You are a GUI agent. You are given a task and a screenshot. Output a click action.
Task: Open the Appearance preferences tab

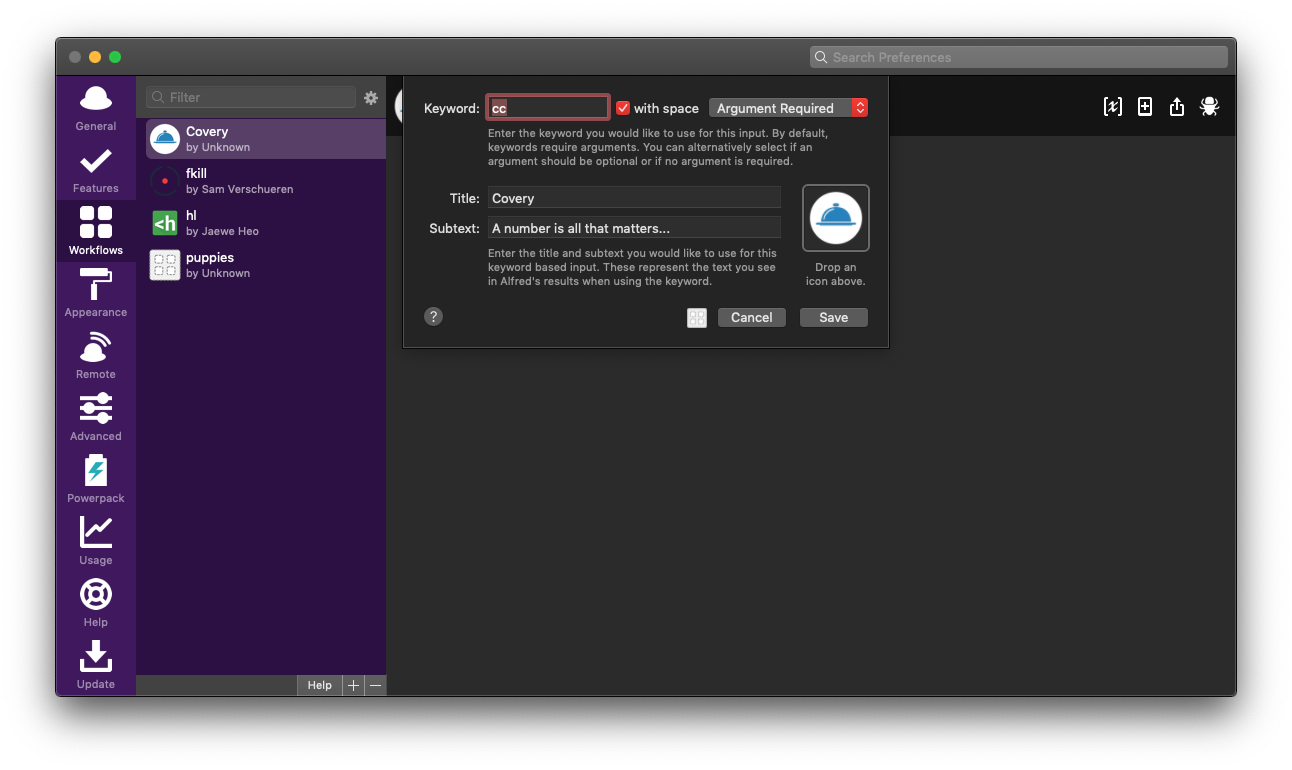(x=96, y=294)
